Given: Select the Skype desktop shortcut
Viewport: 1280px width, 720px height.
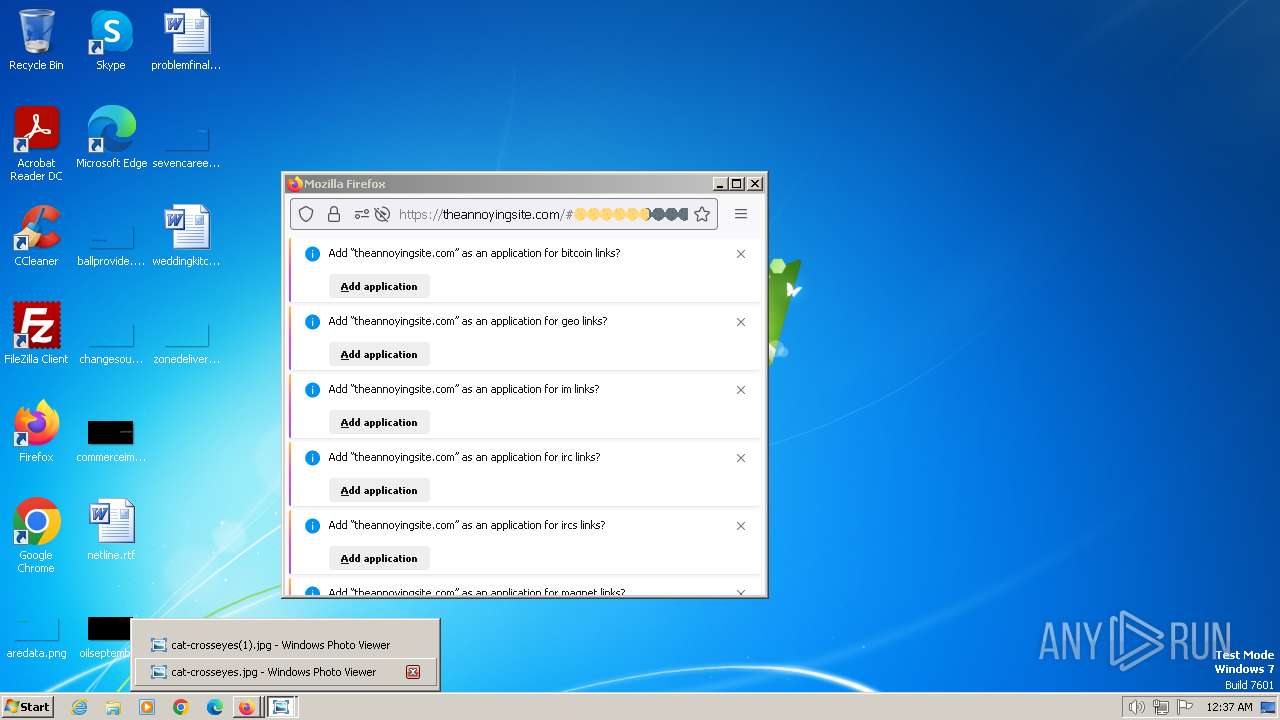Looking at the screenshot, I should point(111,40).
